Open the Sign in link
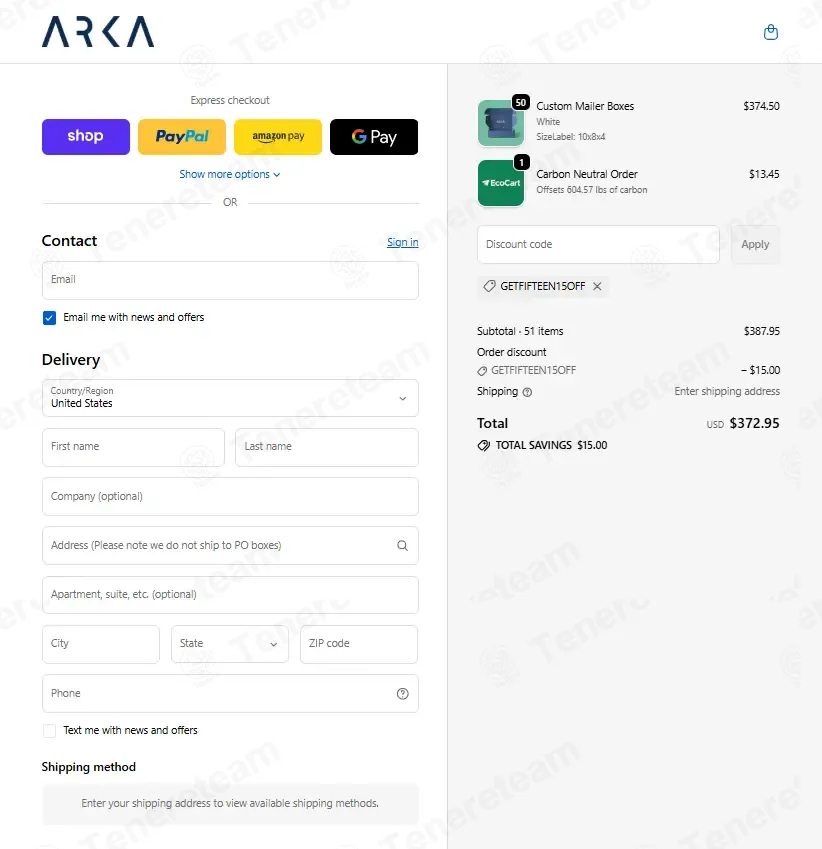Image resolution: width=822 pixels, height=849 pixels. point(402,242)
